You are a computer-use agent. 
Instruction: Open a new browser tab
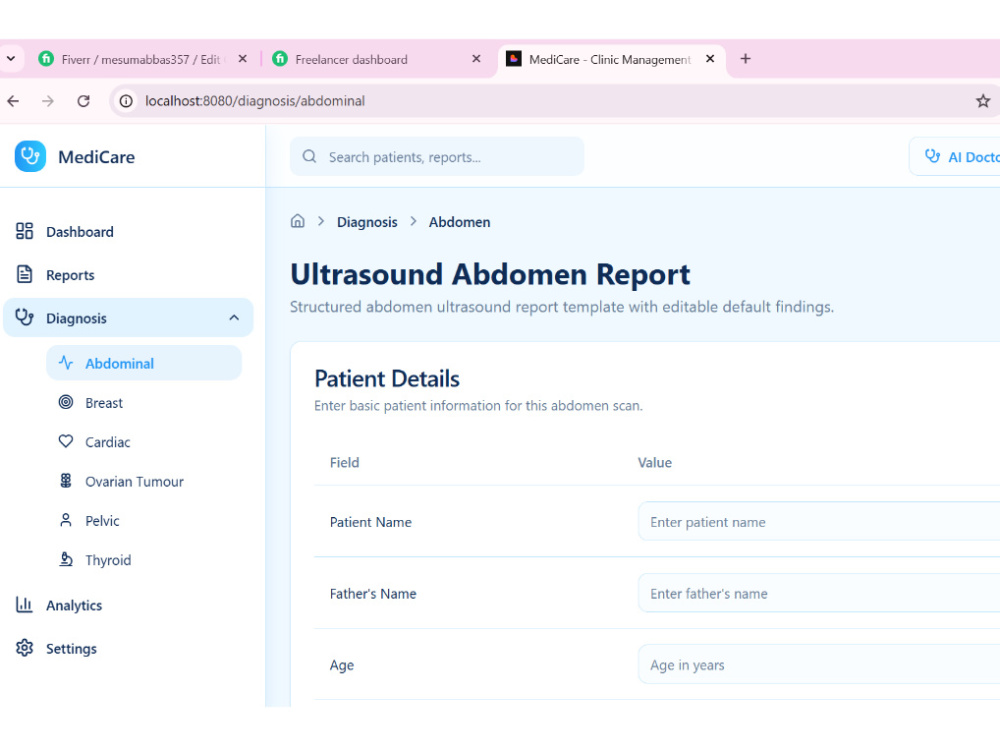745,59
